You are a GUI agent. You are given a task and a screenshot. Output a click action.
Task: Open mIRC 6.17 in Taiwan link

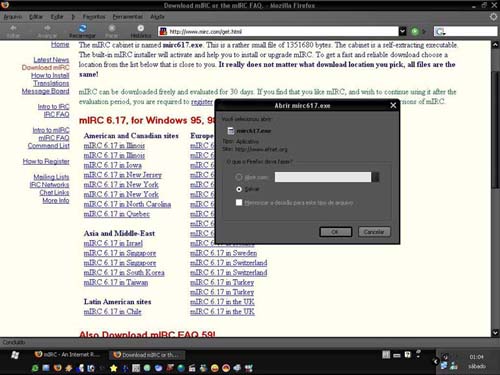(116, 282)
